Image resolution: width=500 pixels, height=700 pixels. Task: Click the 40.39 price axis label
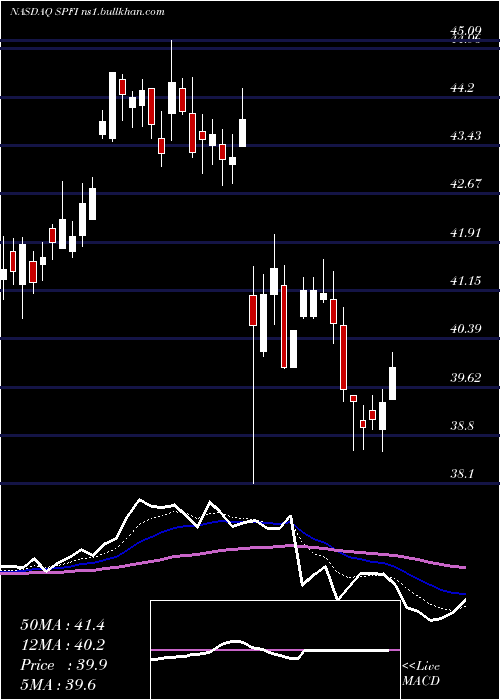click(x=466, y=329)
